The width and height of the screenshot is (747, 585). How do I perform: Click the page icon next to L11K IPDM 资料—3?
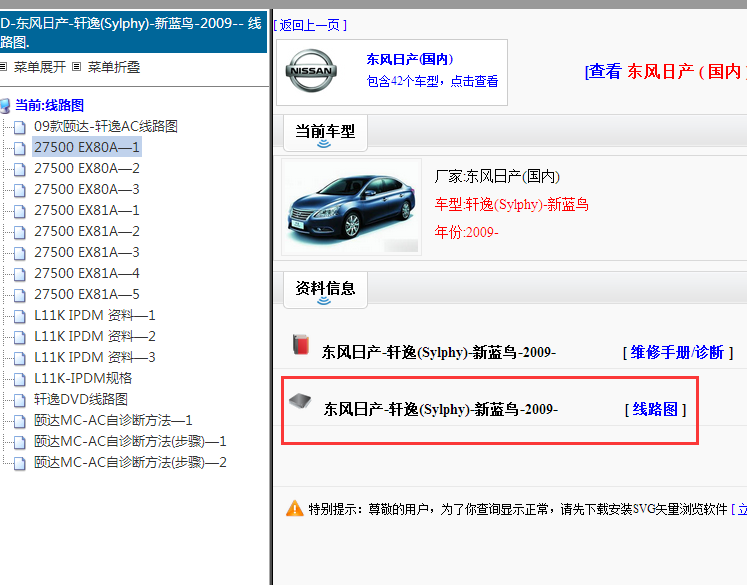click(x=20, y=358)
